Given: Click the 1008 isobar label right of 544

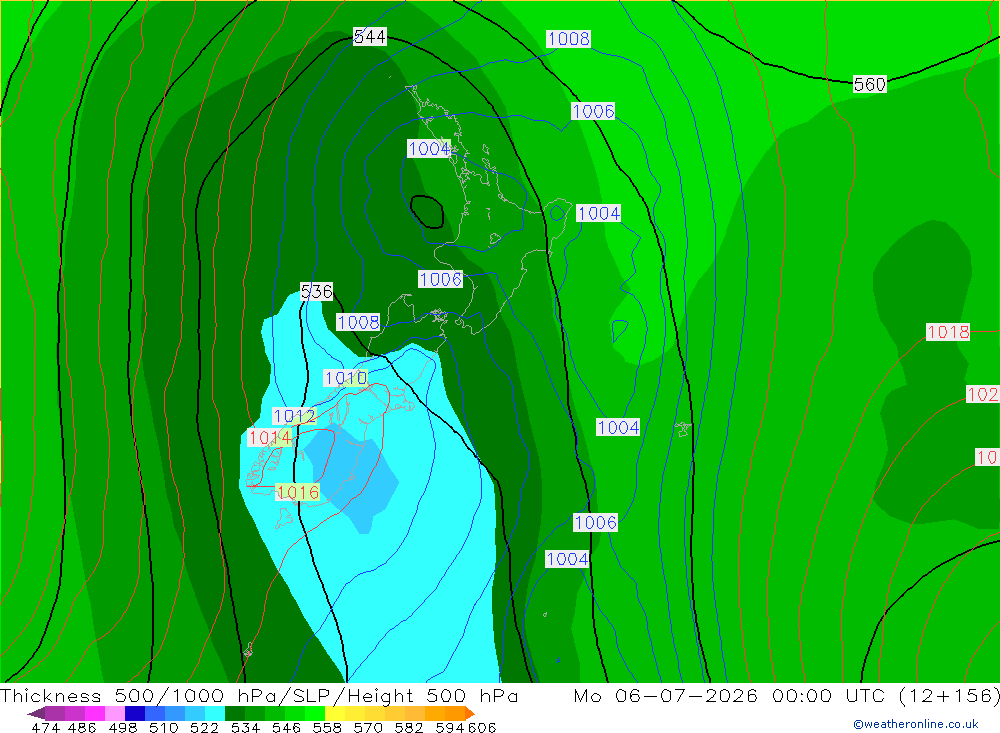Looking at the screenshot, I should 568,39.
